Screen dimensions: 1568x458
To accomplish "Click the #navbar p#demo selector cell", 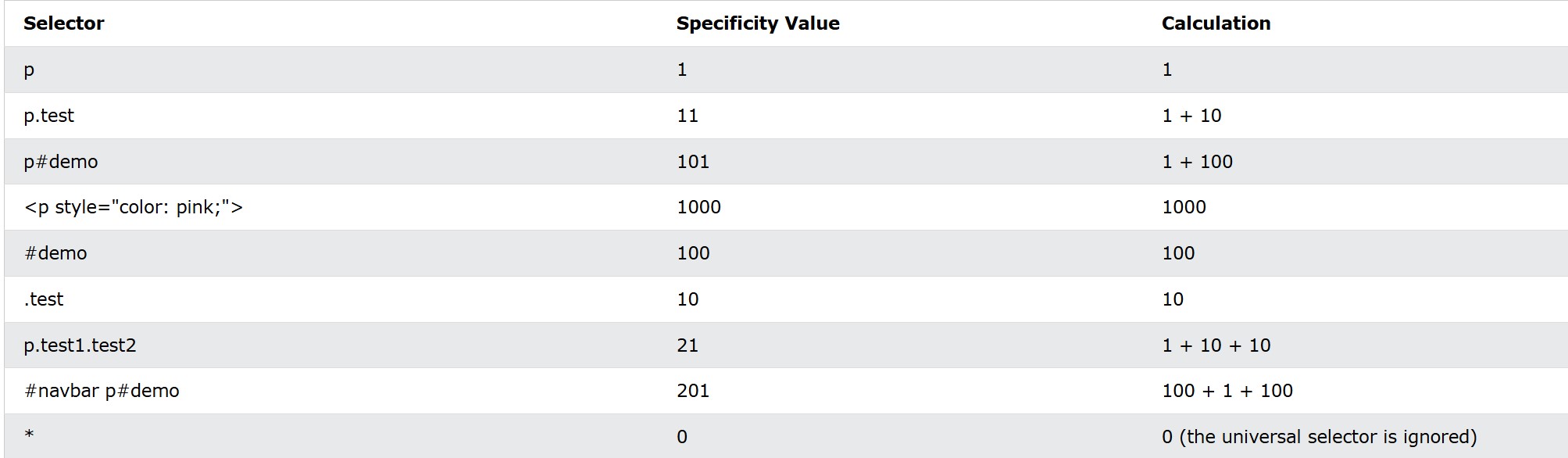I will pyautogui.click(x=102, y=391).
